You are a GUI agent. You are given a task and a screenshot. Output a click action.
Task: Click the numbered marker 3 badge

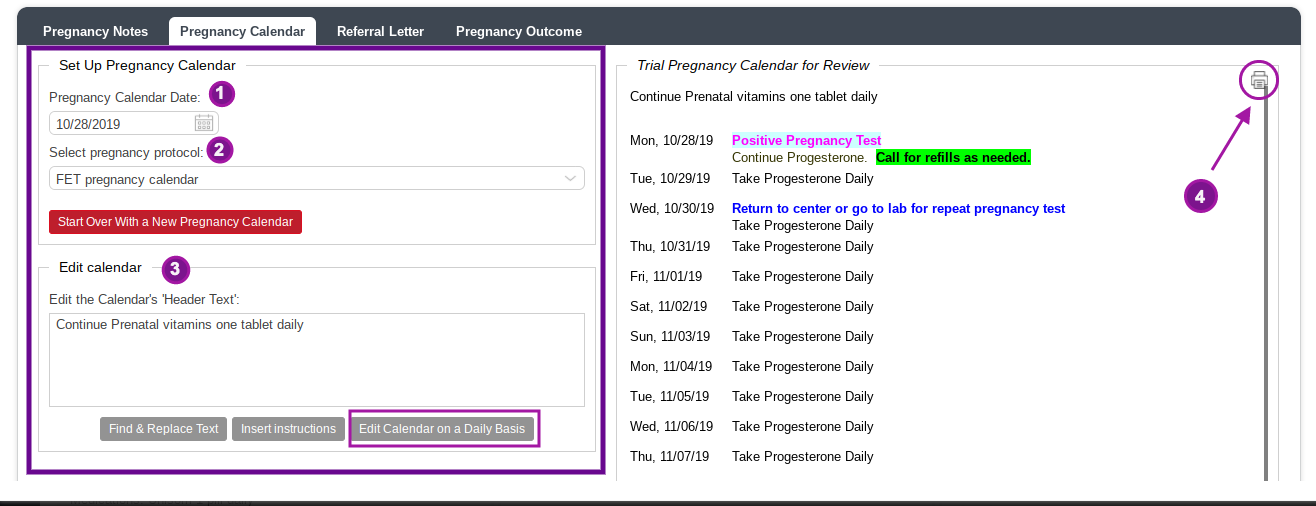(175, 268)
